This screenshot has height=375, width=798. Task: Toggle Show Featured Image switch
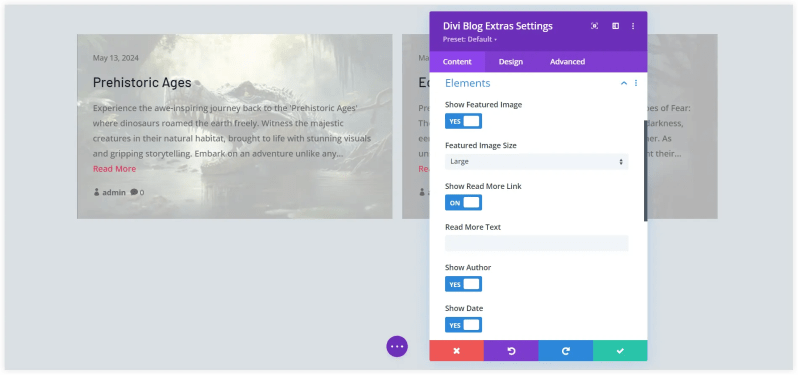(463, 121)
